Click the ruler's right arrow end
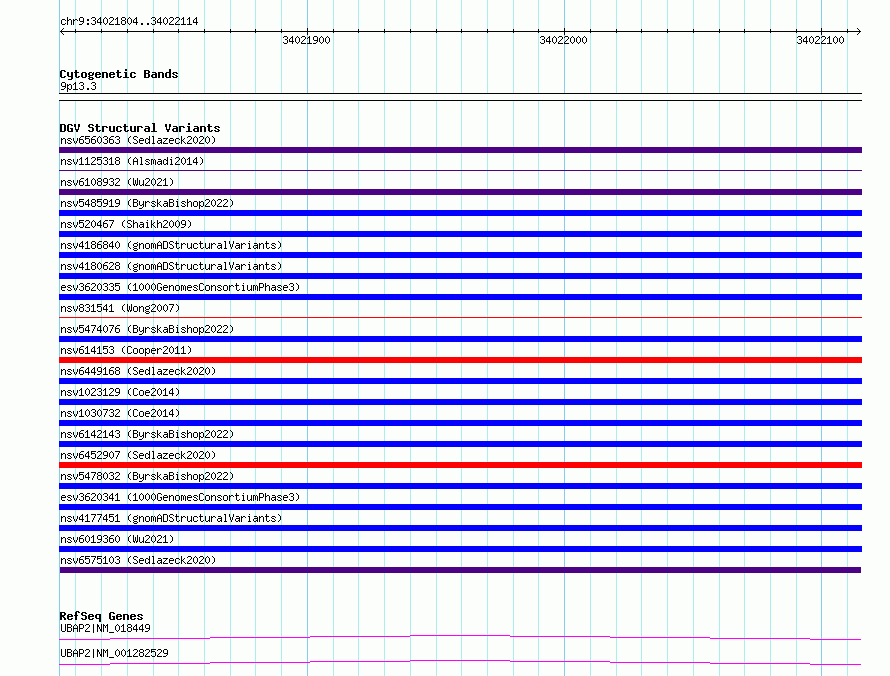890x676 pixels. [858, 32]
